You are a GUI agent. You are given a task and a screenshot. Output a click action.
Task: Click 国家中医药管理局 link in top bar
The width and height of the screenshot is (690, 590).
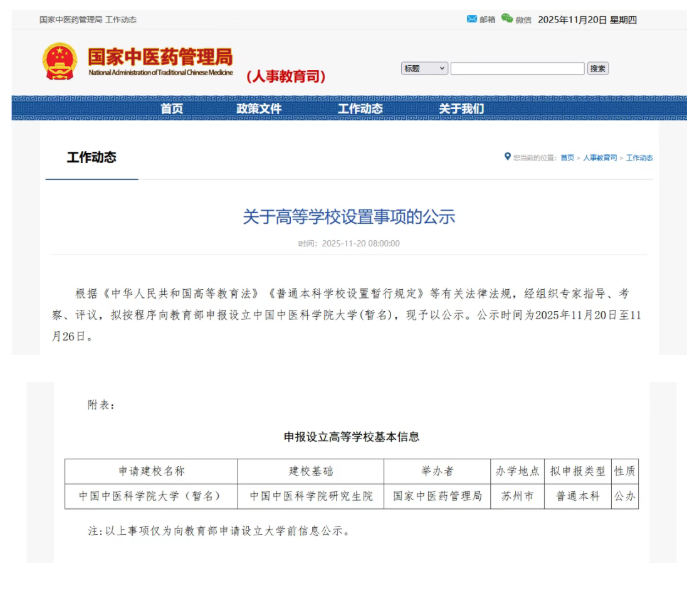coord(70,20)
